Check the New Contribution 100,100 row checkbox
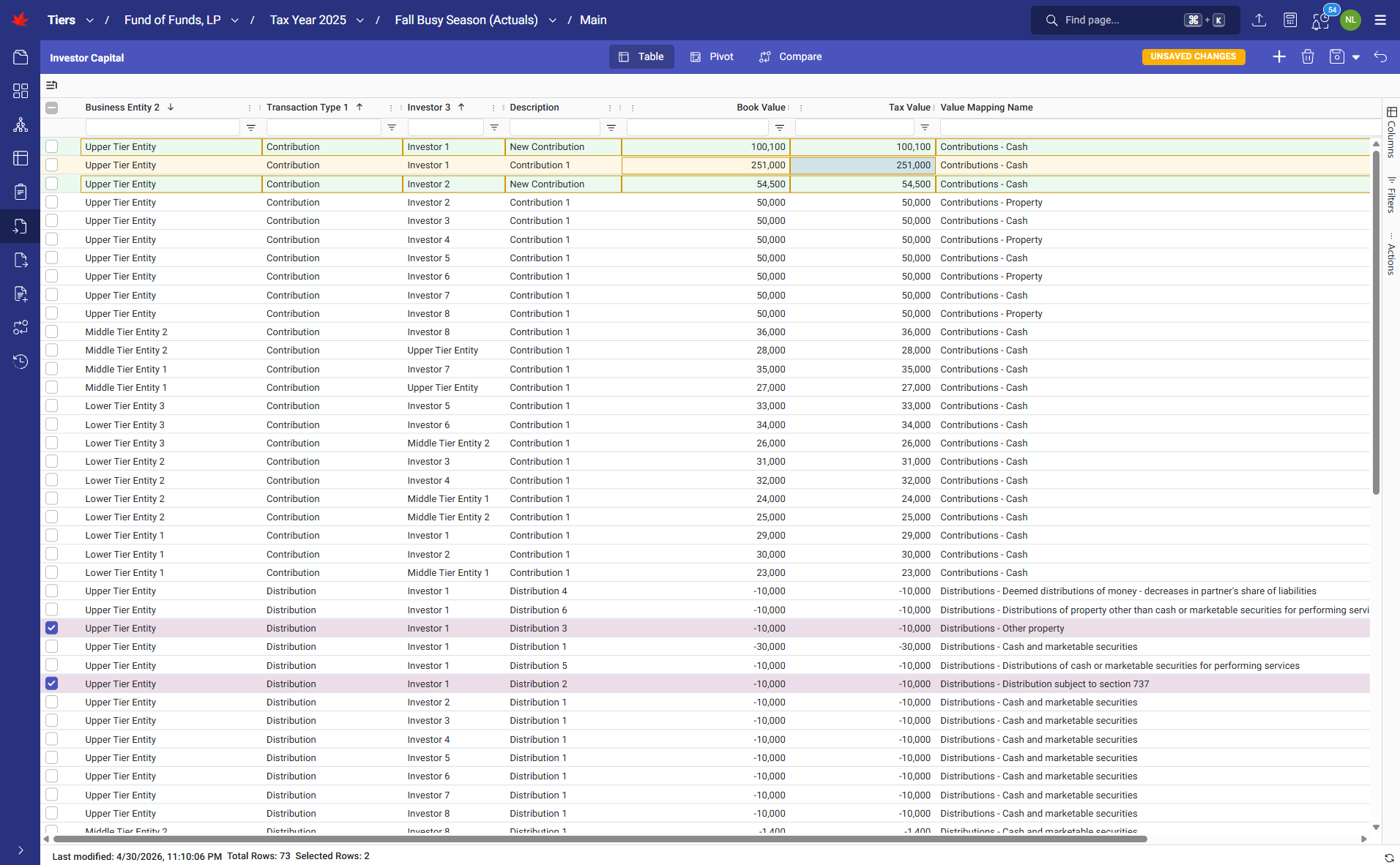Viewport: 1400px width, 865px height. (x=51, y=146)
